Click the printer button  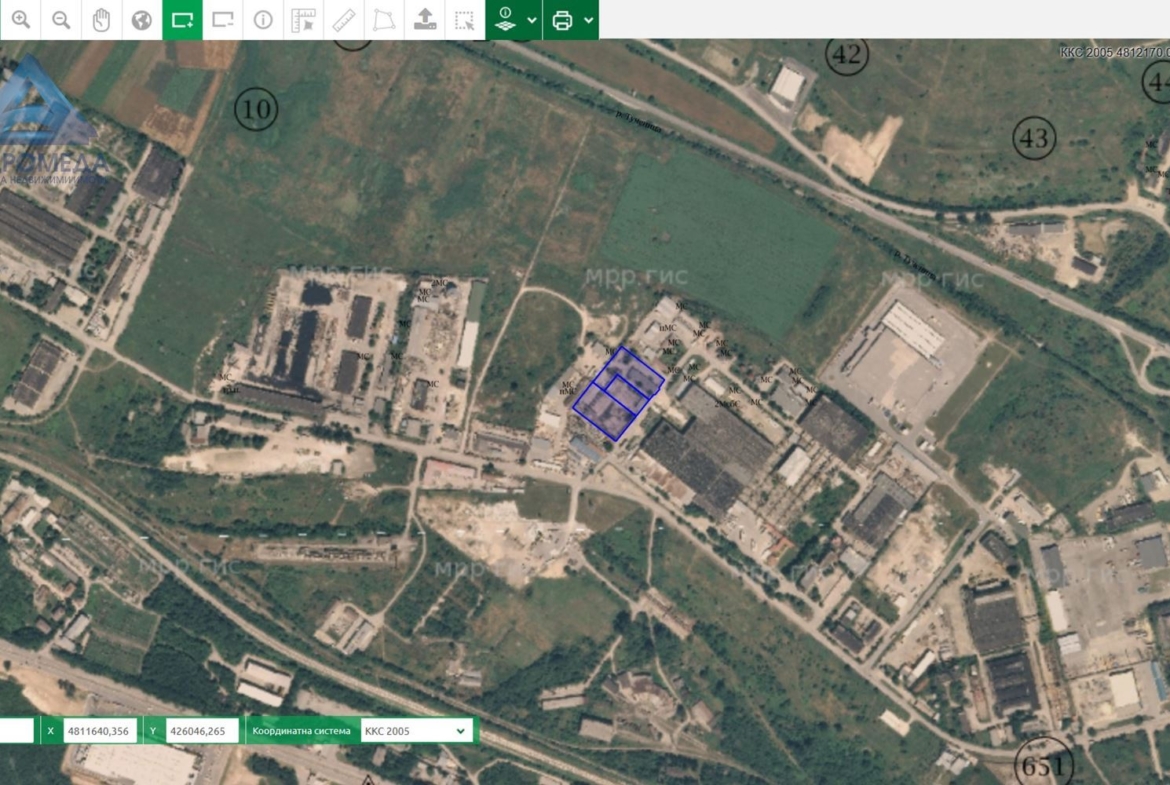click(x=562, y=20)
